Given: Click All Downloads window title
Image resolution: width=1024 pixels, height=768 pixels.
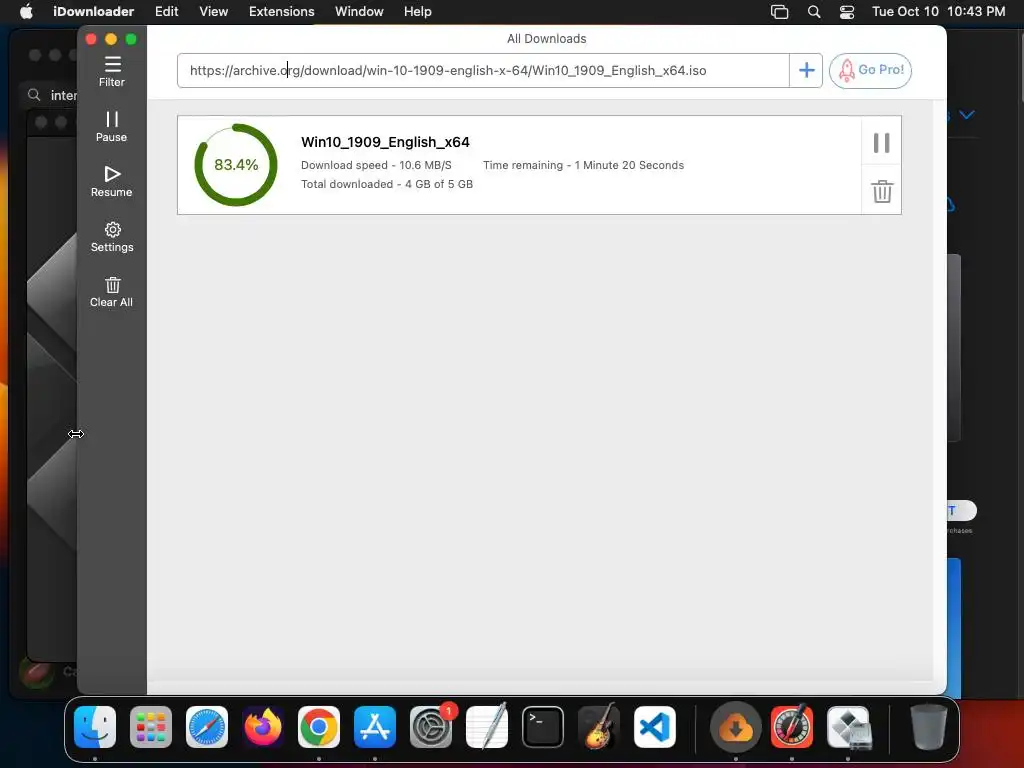Looking at the screenshot, I should tap(547, 39).
